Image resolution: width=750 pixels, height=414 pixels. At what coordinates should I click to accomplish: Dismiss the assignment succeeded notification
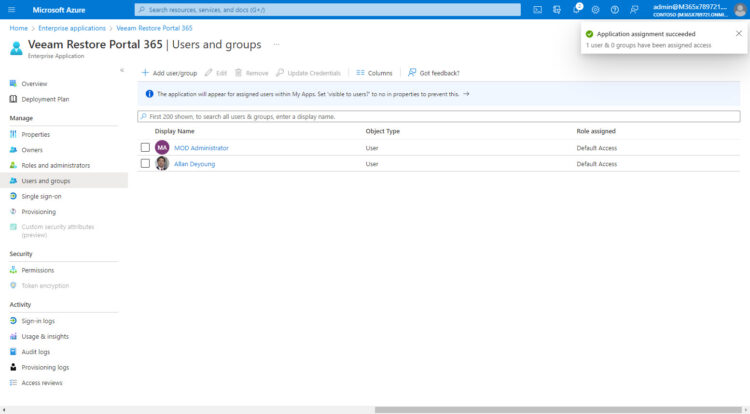coord(739,33)
